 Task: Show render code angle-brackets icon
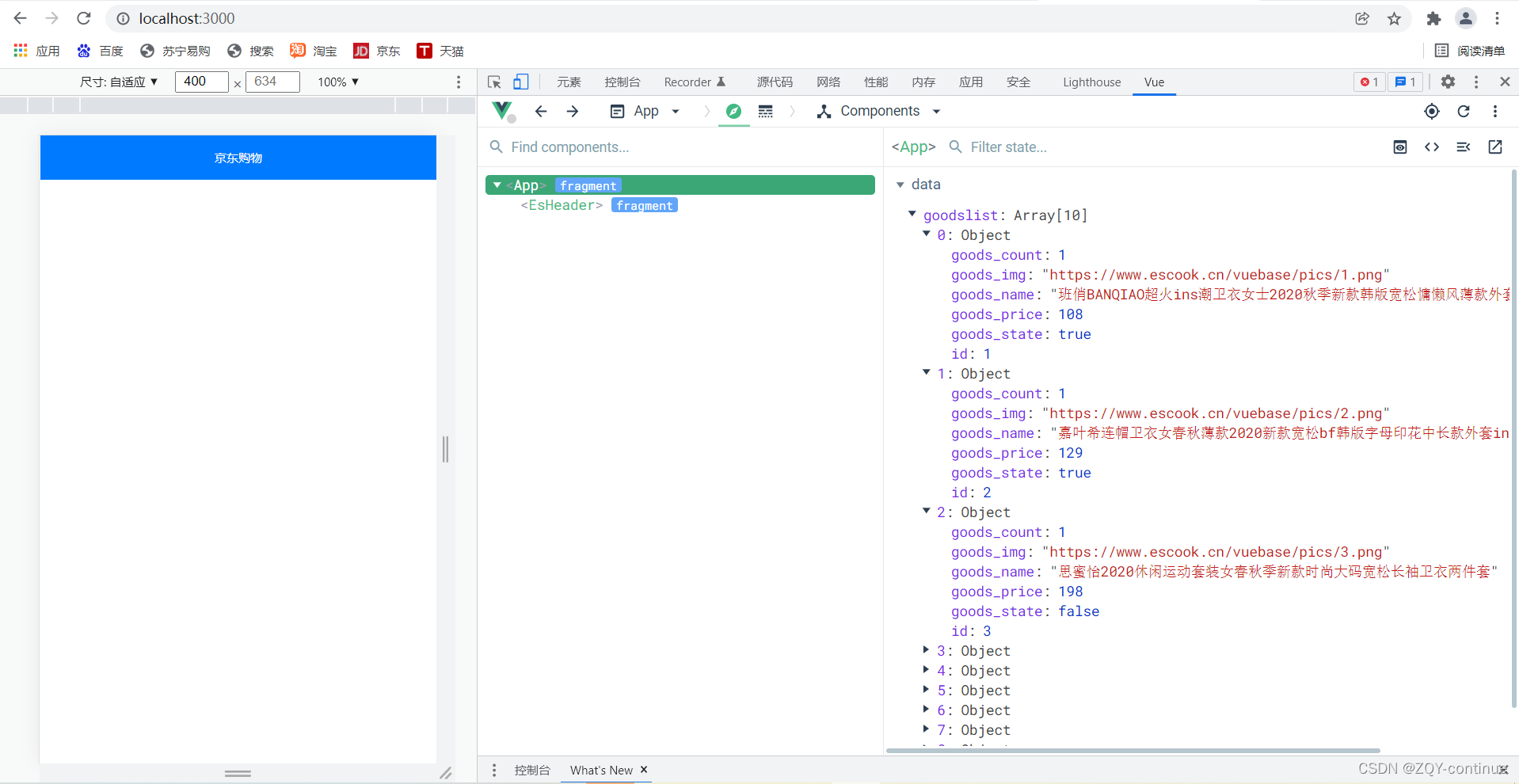pyautogui.click(x=1432, y=147)
